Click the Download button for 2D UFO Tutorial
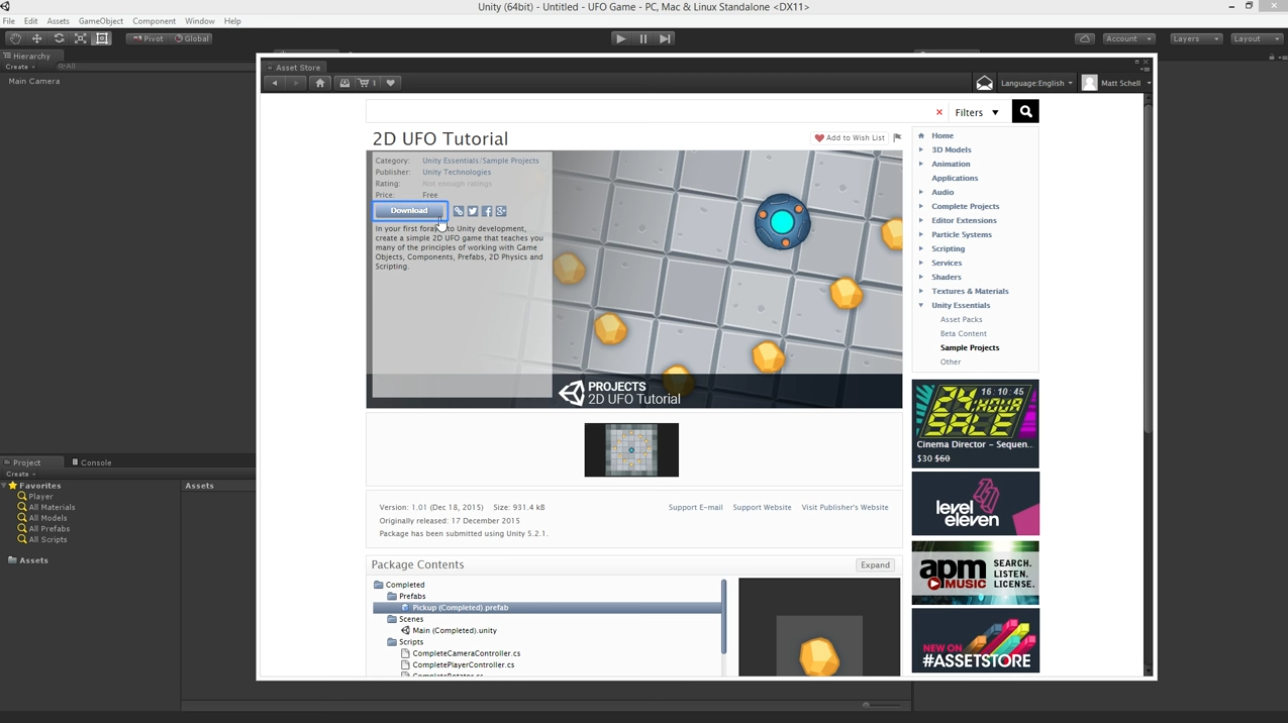This screenshot has height=723, width=1288. pyautogui.click(x=409, y=211)
